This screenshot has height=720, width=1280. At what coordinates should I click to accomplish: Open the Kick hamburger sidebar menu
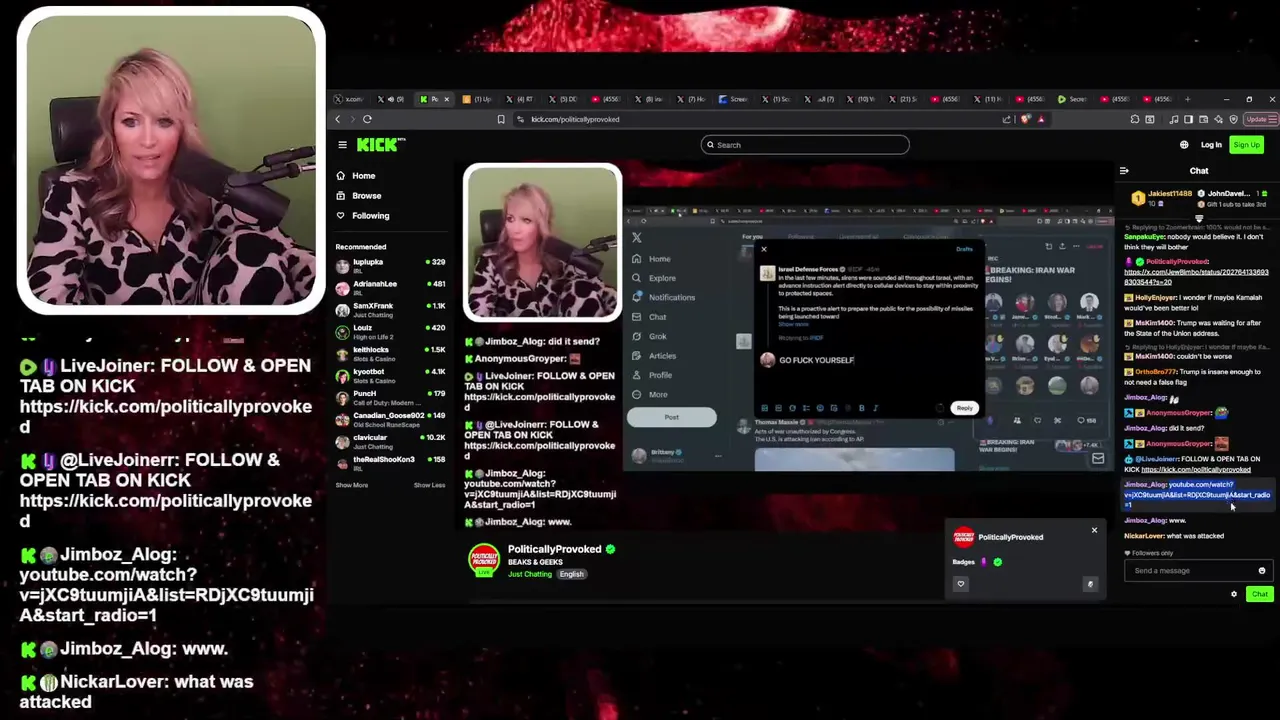(342, 145)
